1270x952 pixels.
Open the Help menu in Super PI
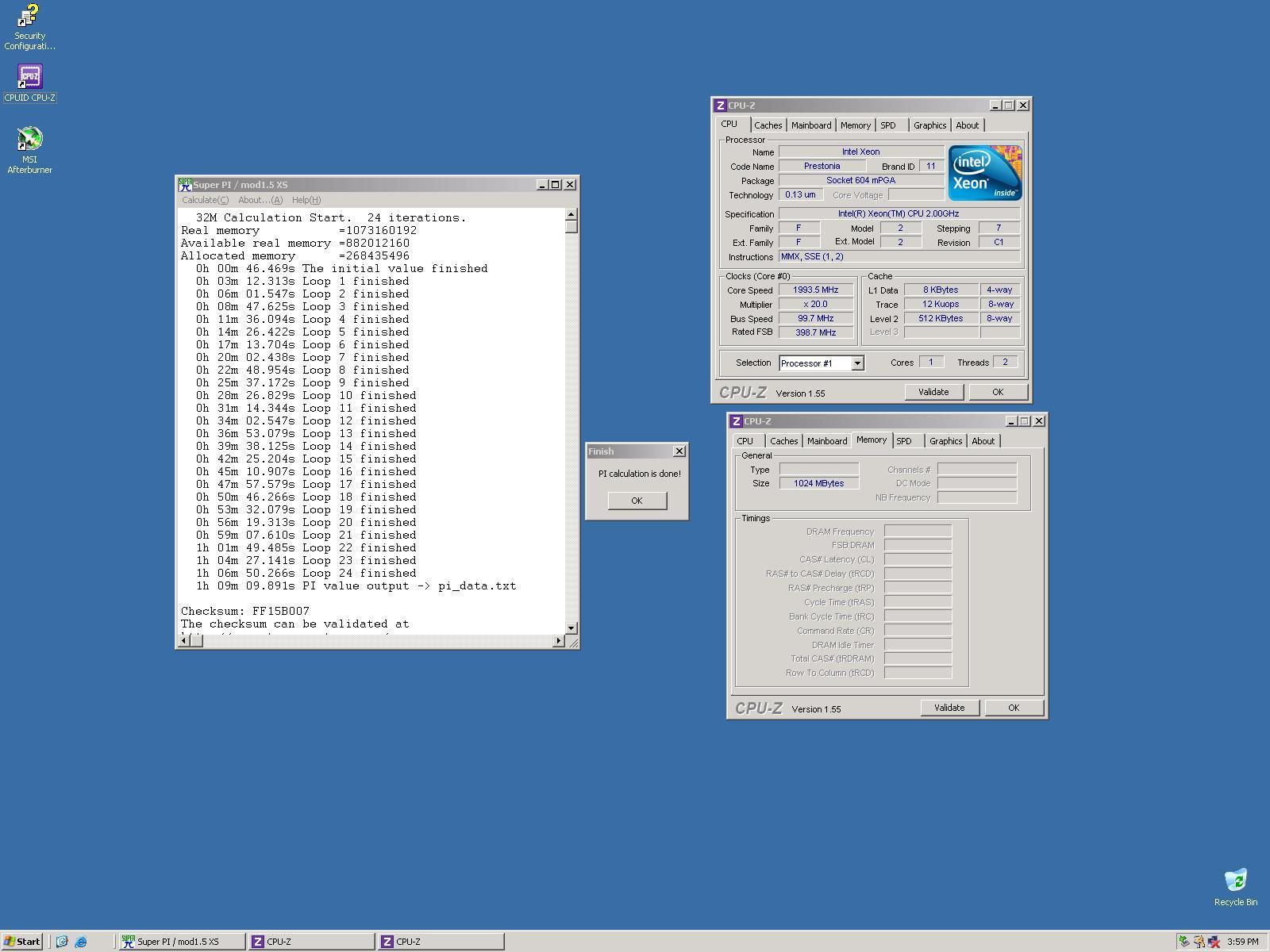(306, 200)
